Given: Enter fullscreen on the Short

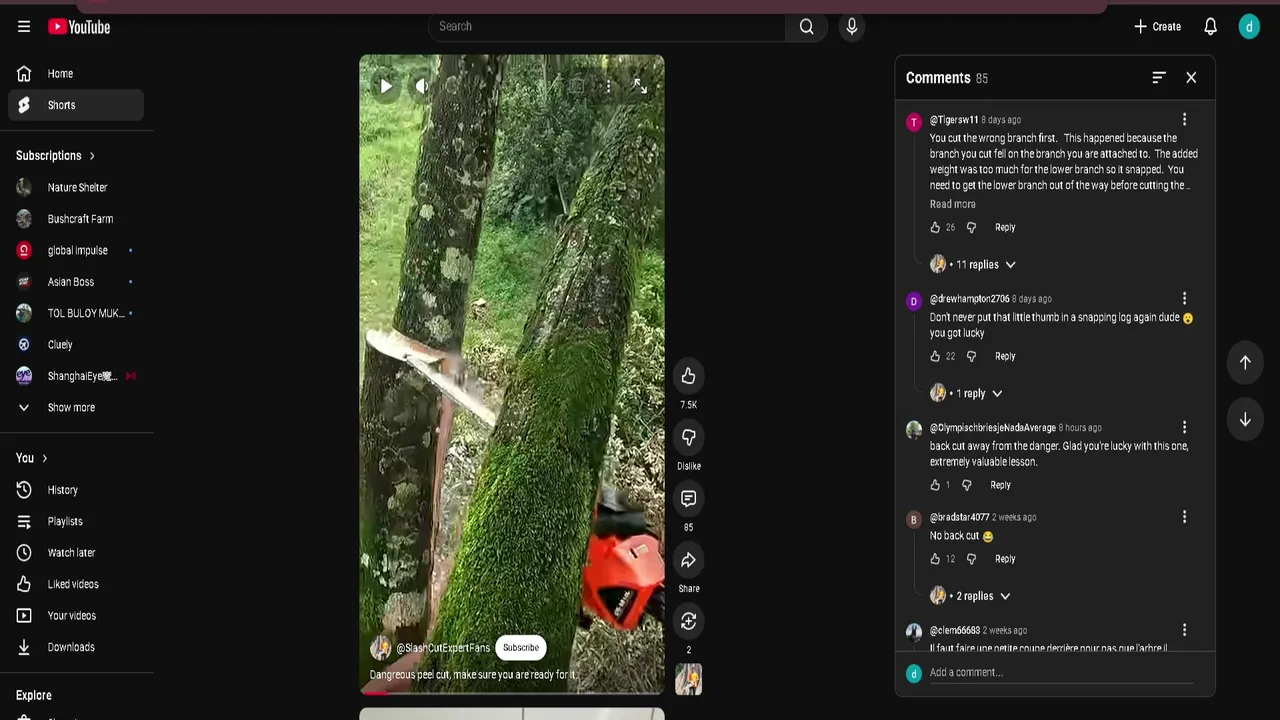Looking at the screenshot, I should tap(640, 87).
